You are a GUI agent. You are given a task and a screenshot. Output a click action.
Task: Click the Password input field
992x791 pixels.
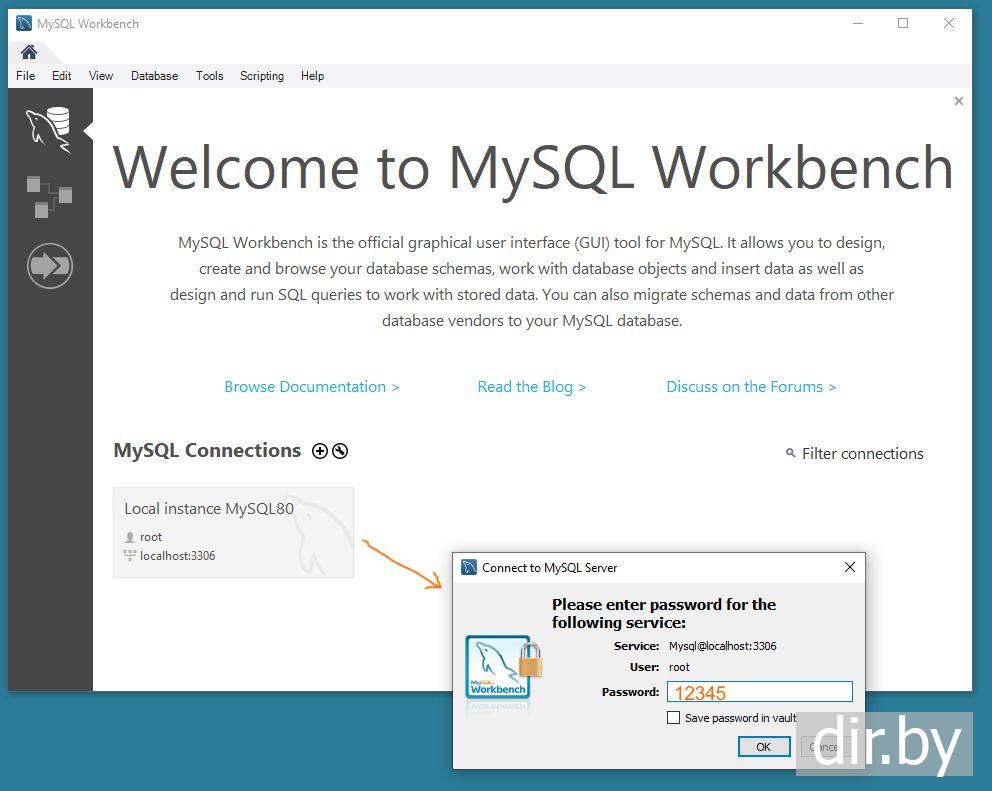760,692
